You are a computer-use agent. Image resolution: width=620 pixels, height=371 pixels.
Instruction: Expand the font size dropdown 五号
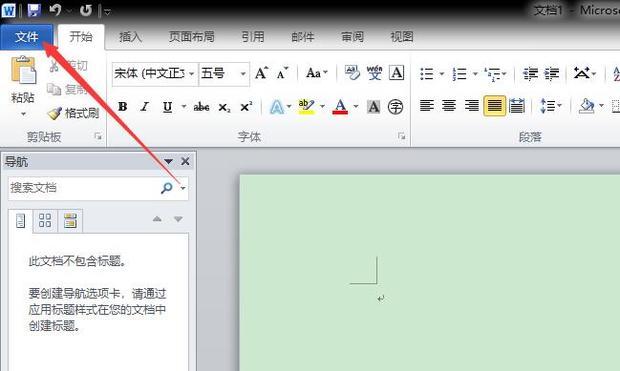point(243,74)
